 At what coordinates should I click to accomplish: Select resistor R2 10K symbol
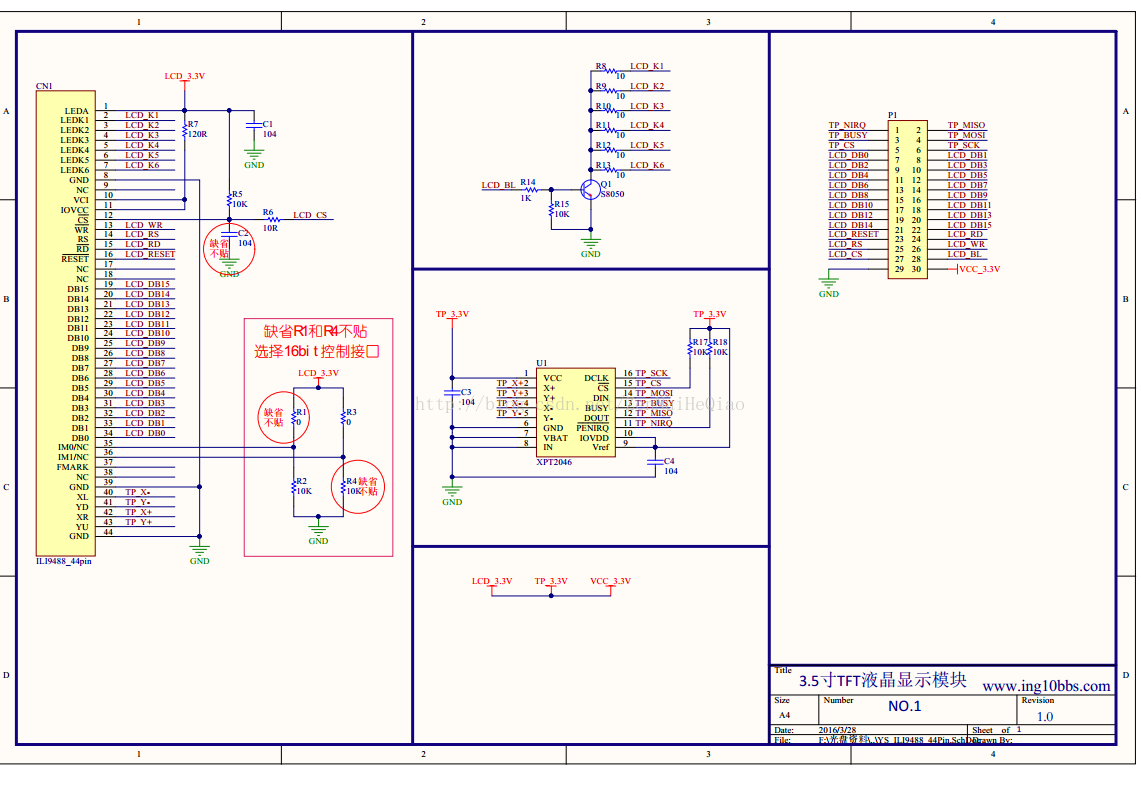coord(294,486)
